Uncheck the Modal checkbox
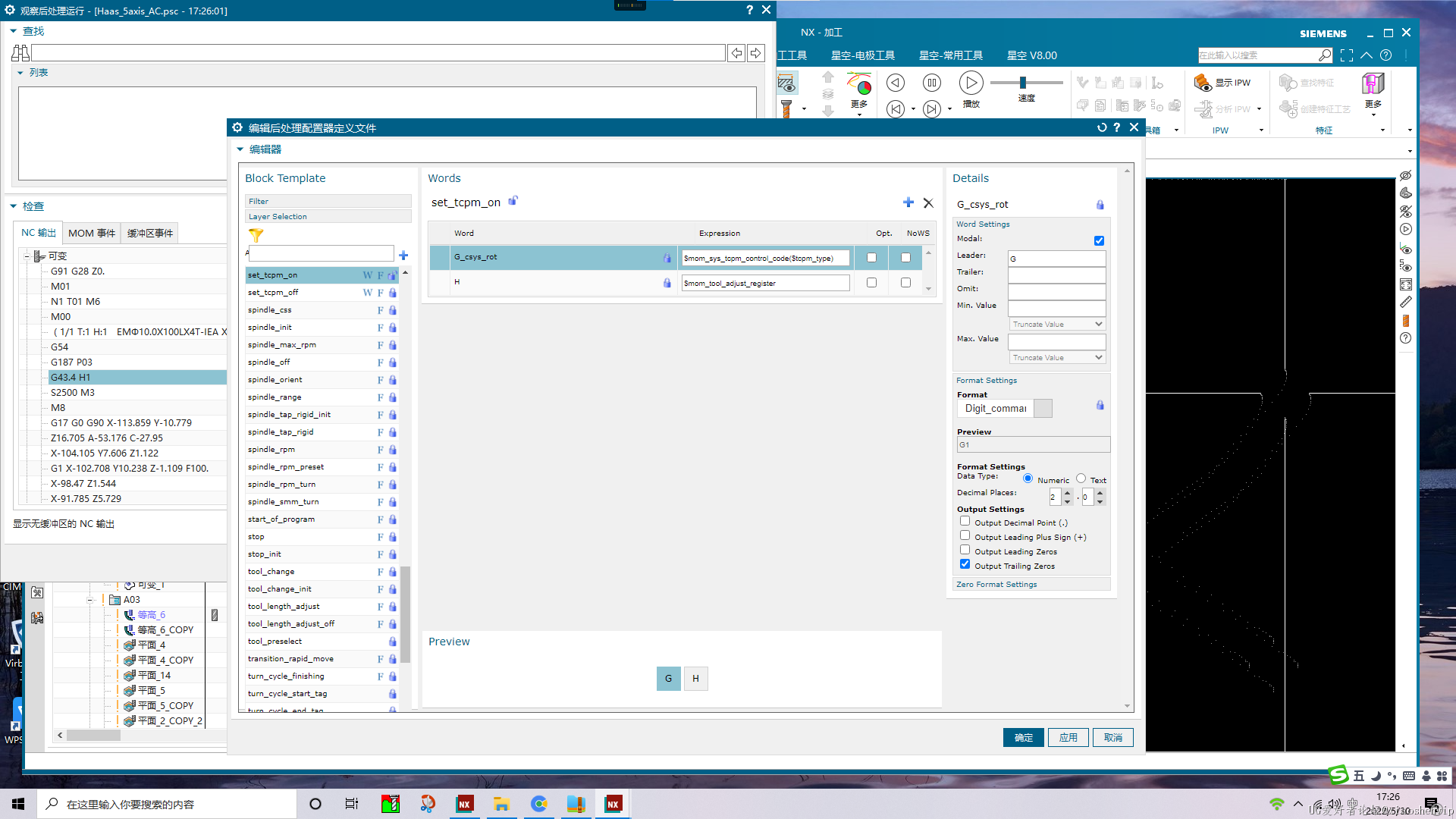This screenshot has height=819, width=1456. click(1099, 240)
